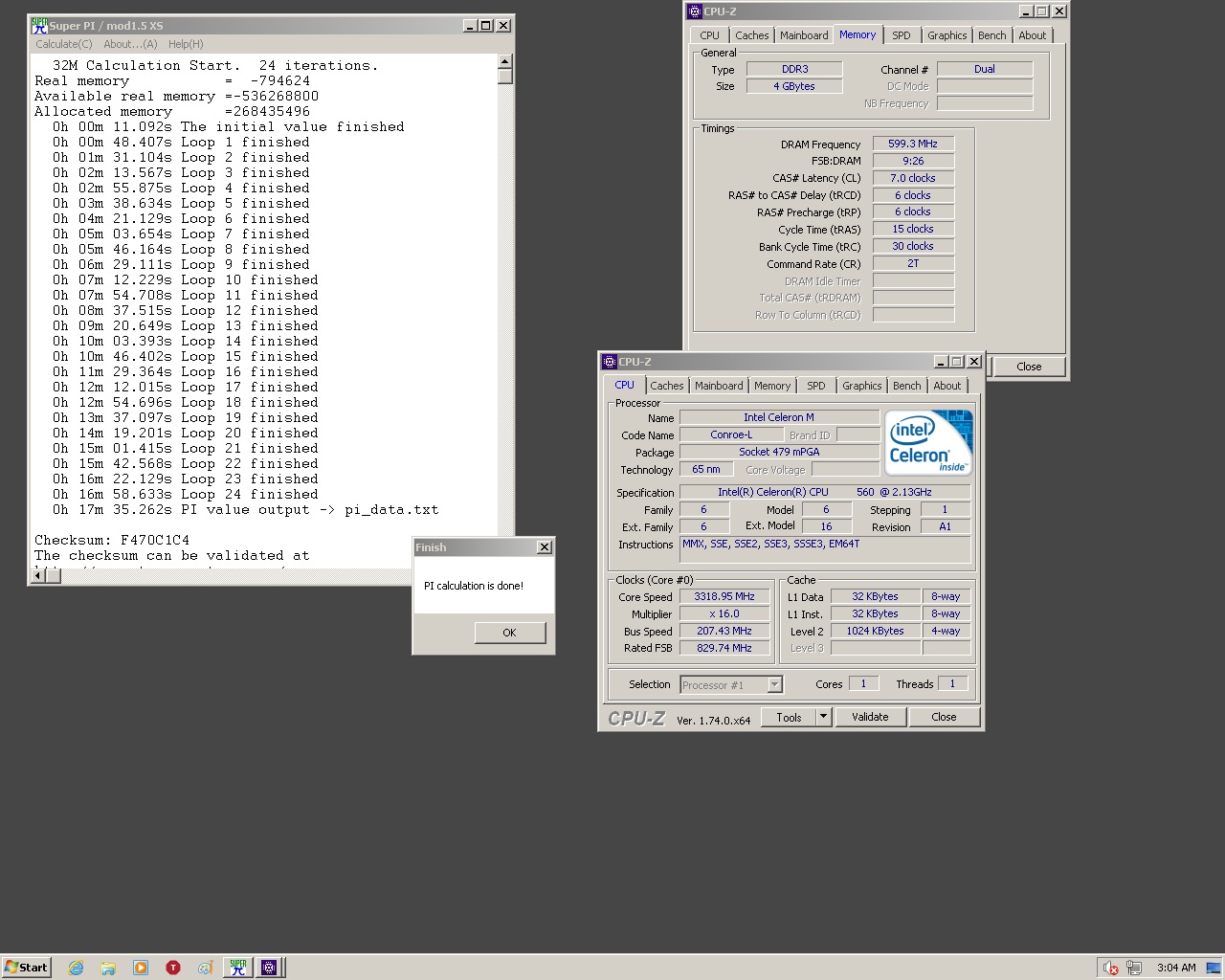Click the muted volume tray icon

[1110, 968]
